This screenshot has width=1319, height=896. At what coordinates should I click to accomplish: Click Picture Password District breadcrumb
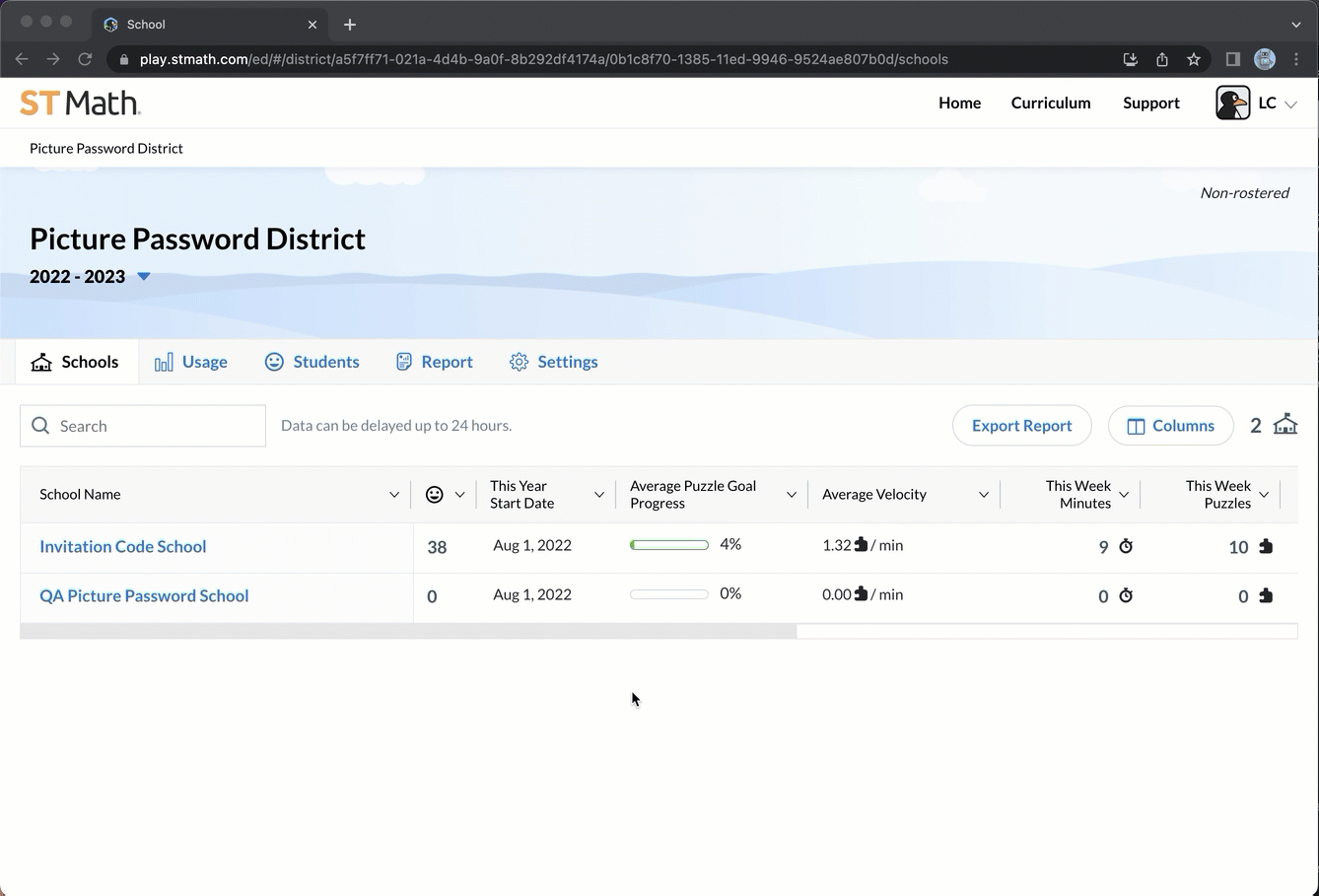pyautogui.click(x=106, y=148)
